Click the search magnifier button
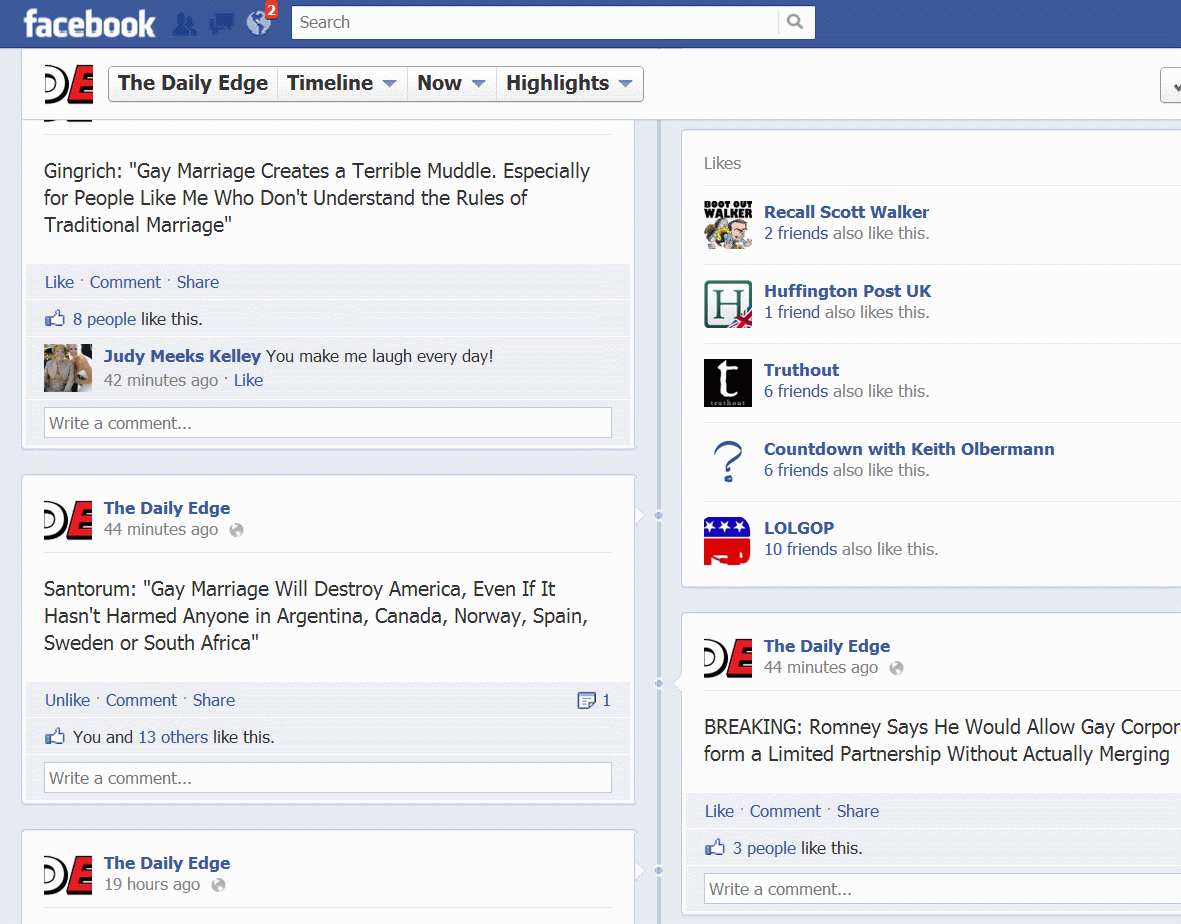Image resolution: width=1181 pixels, height=924 pixels. 795,22
